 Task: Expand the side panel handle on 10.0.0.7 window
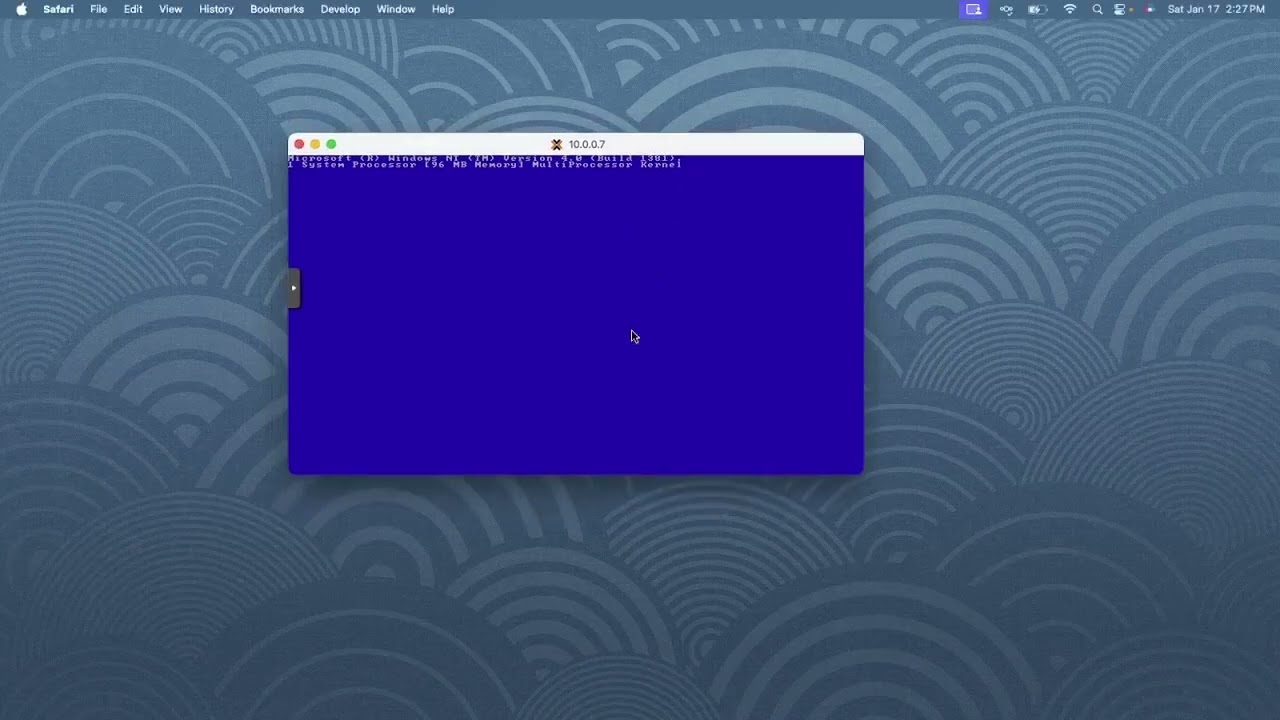click(x=294, y=288)
